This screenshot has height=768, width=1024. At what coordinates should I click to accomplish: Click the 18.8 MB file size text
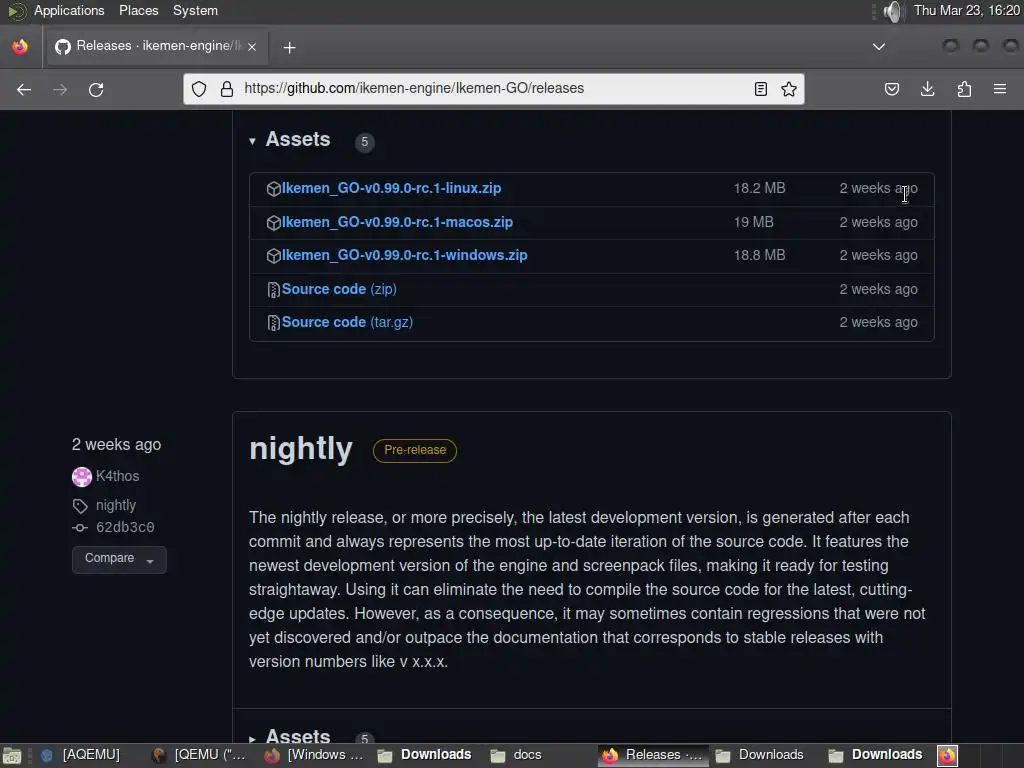point(760,255)
